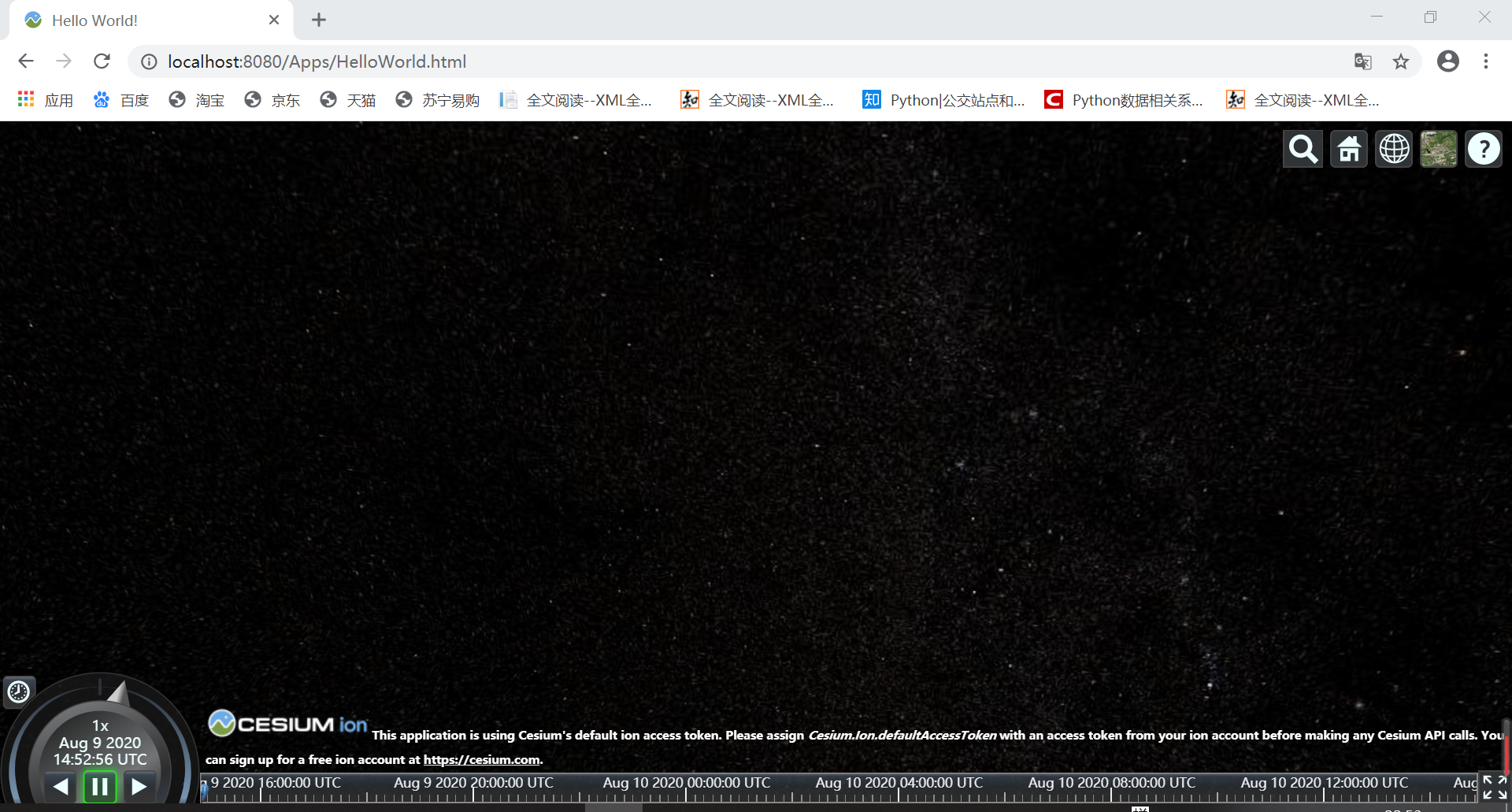Click the clock reset icon on animation widget

click(x=19, y=692)
